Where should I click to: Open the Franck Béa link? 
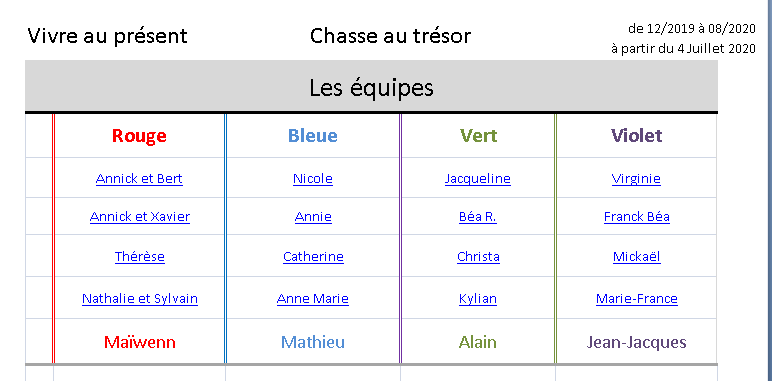(637, 217)
